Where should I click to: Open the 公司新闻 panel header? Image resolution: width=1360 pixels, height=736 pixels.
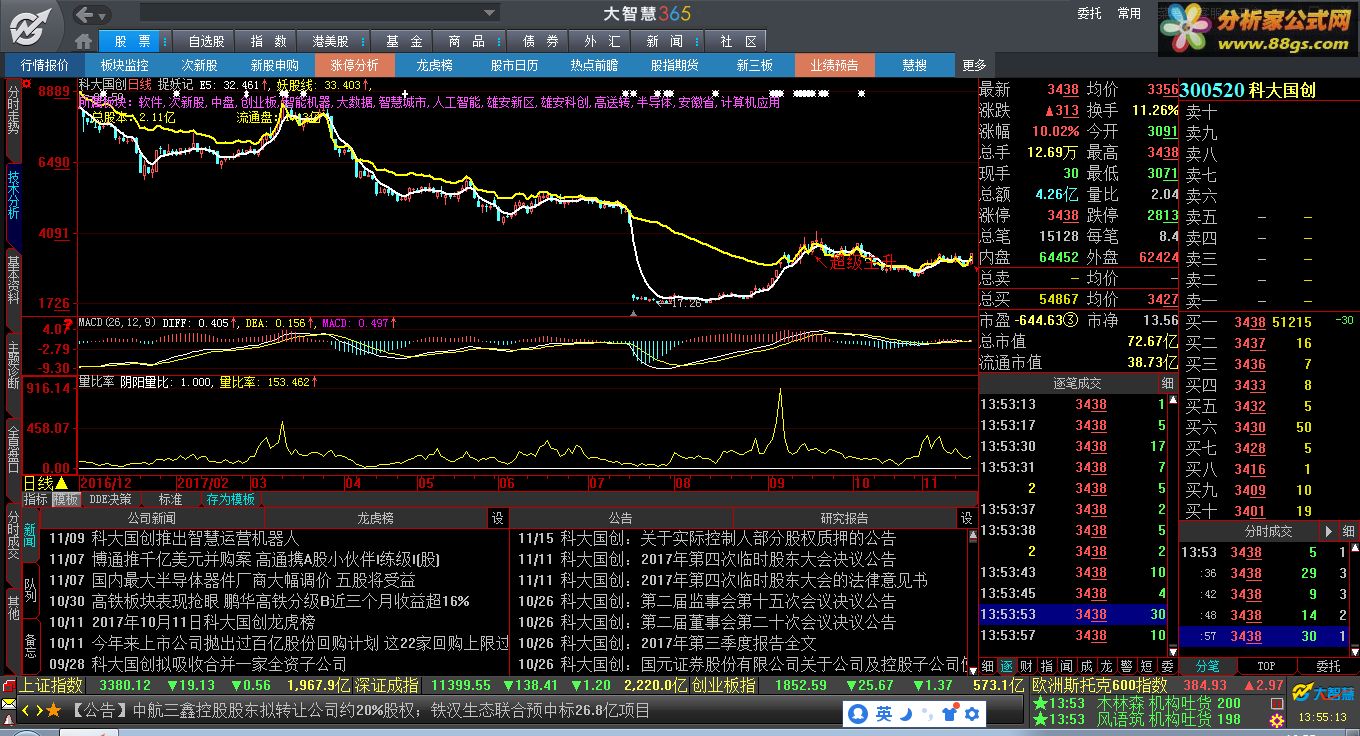coord(151,518)
